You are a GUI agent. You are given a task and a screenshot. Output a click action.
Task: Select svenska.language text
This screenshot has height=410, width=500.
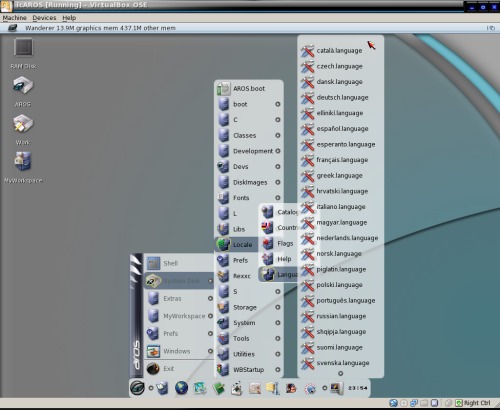(343, 363)
